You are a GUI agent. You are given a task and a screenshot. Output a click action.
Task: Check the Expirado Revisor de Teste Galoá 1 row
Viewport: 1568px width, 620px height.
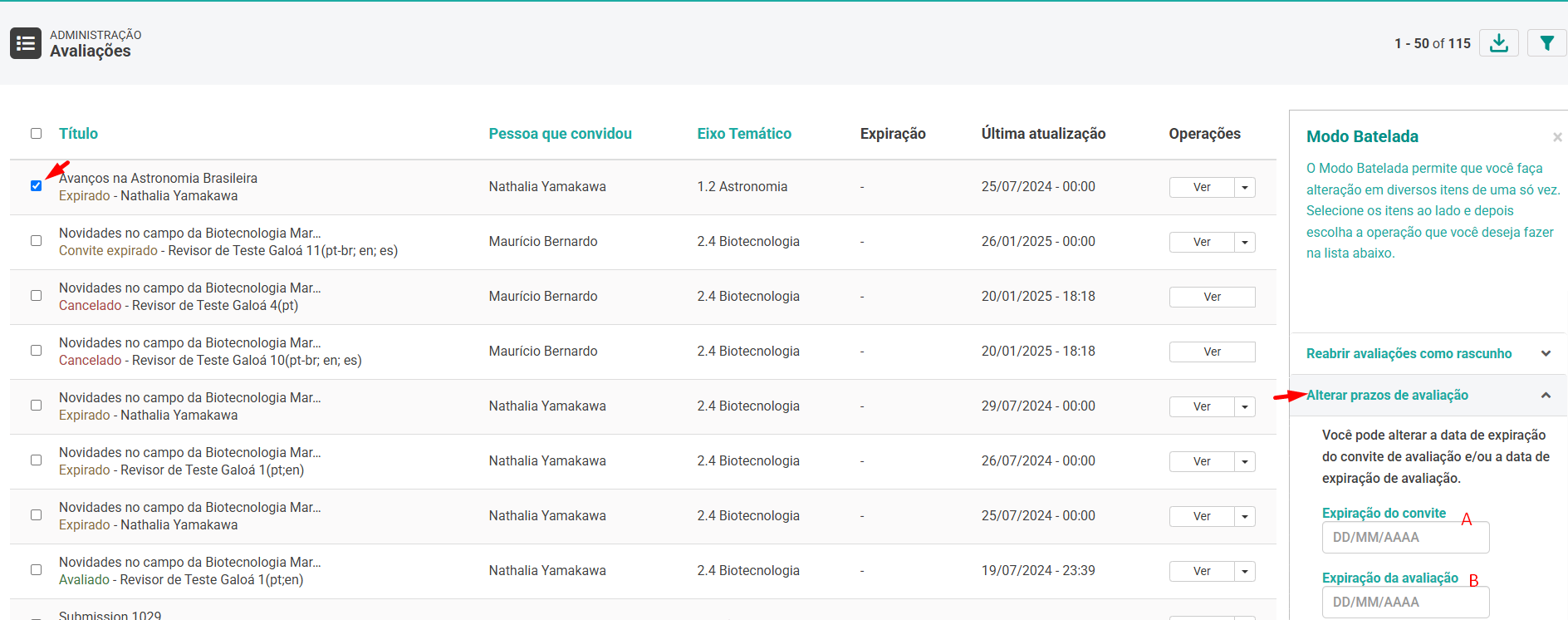(x=36, y=460)
